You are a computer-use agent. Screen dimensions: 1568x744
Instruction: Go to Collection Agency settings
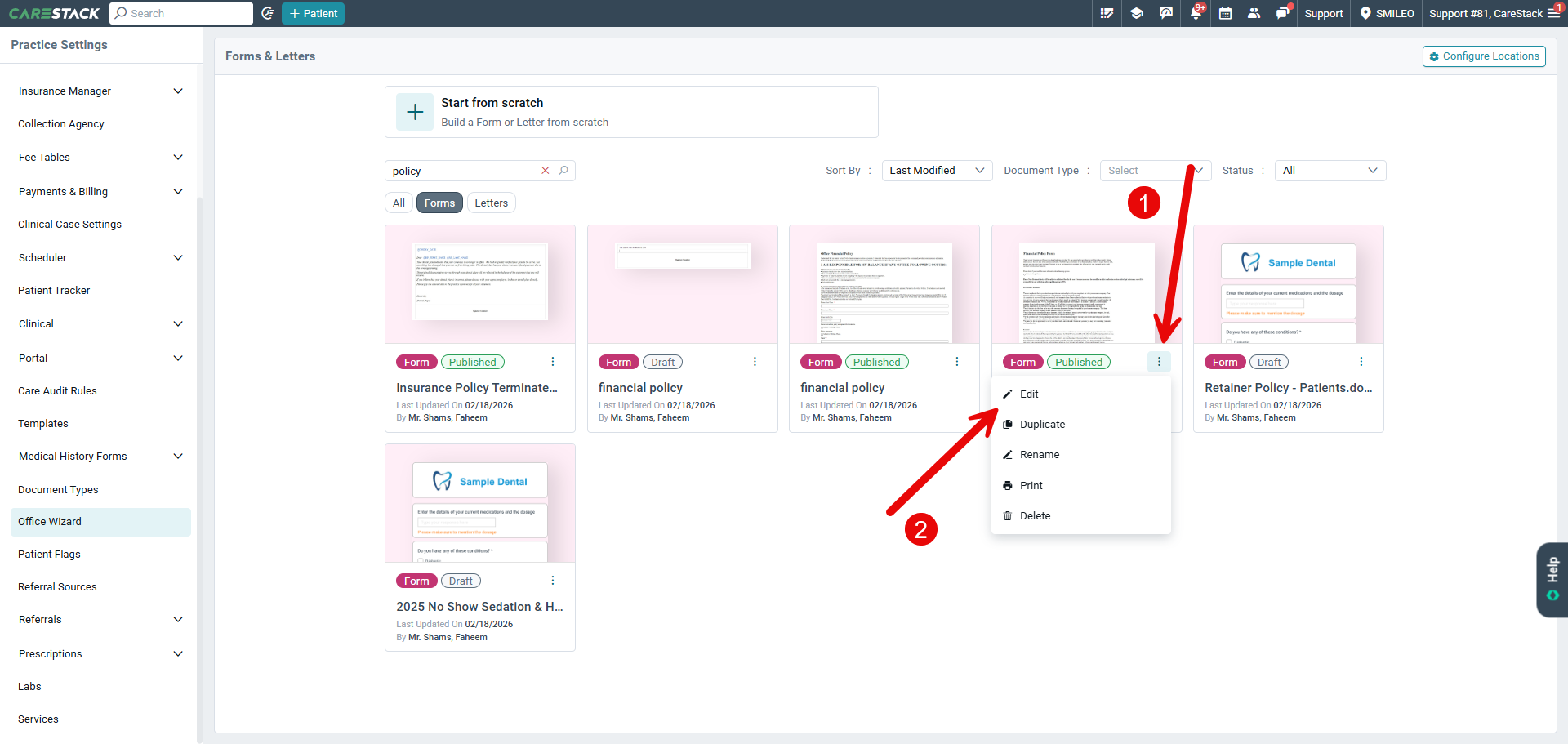(x=61, y=124)
